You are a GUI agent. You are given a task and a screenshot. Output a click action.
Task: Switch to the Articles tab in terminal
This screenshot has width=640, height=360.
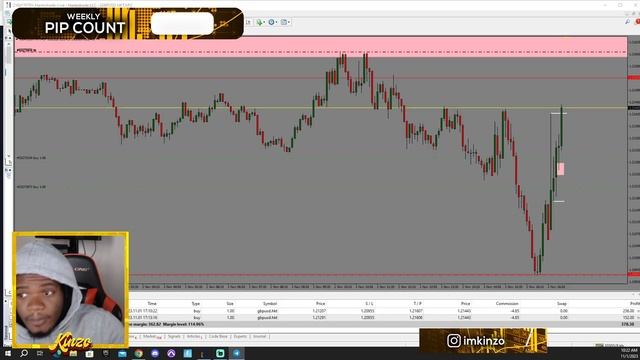pyautogui.click(x=194, y=336)
